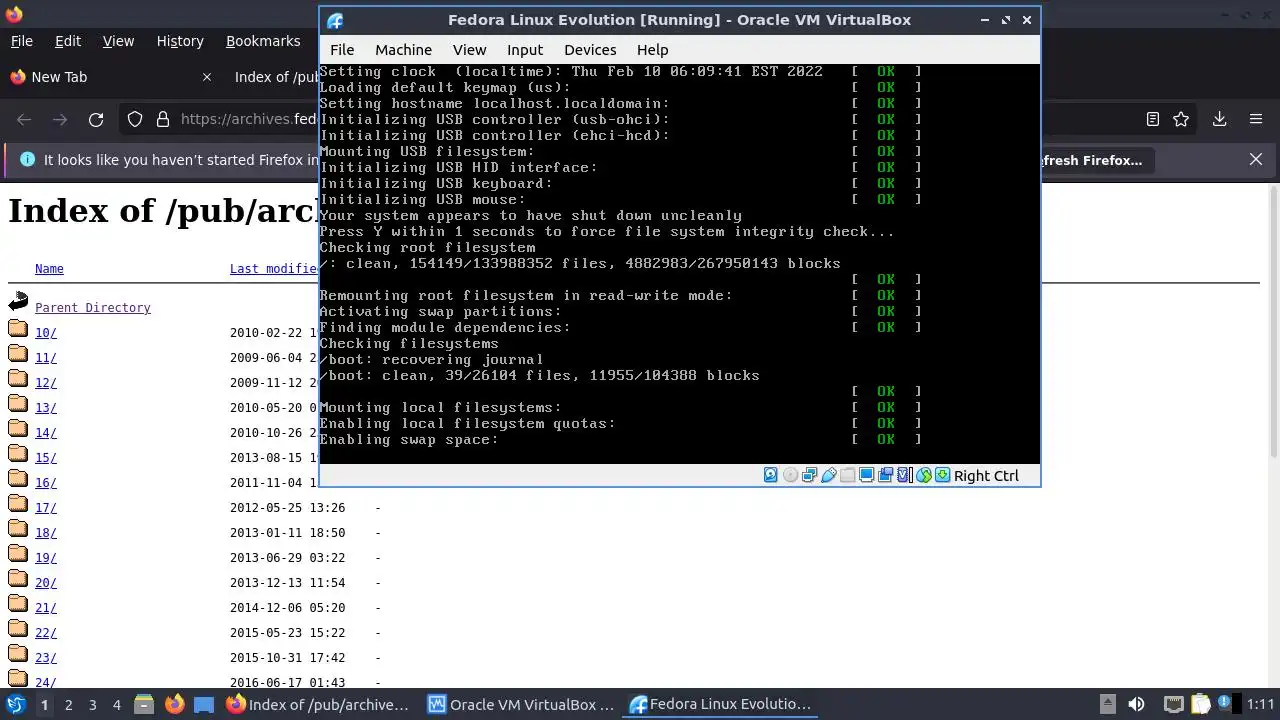Open the Parent Directory link
Viewport: 1280px width, 720px height.
[93, 308]
